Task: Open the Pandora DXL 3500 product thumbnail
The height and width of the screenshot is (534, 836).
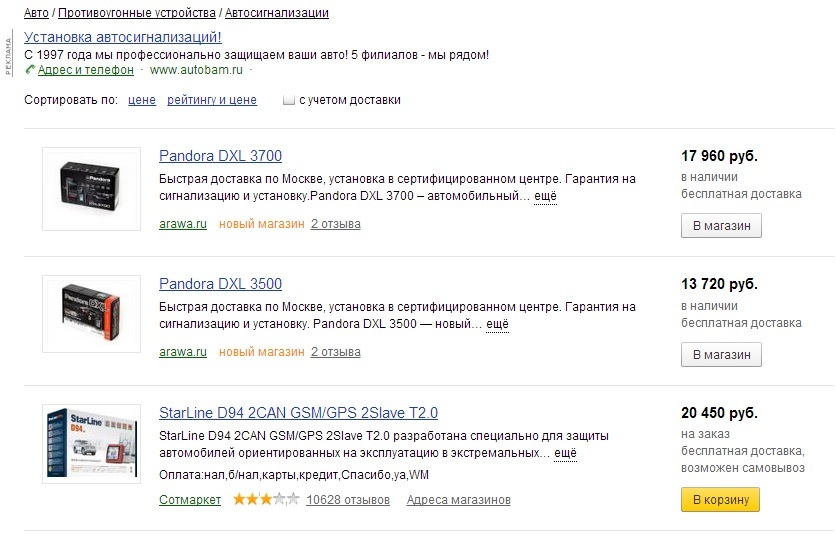Action: tap(91, 314)
